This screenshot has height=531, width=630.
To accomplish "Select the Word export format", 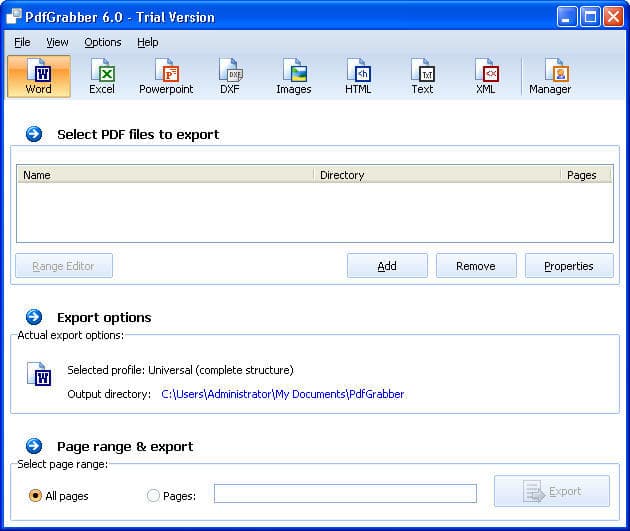I will point(39,76).
